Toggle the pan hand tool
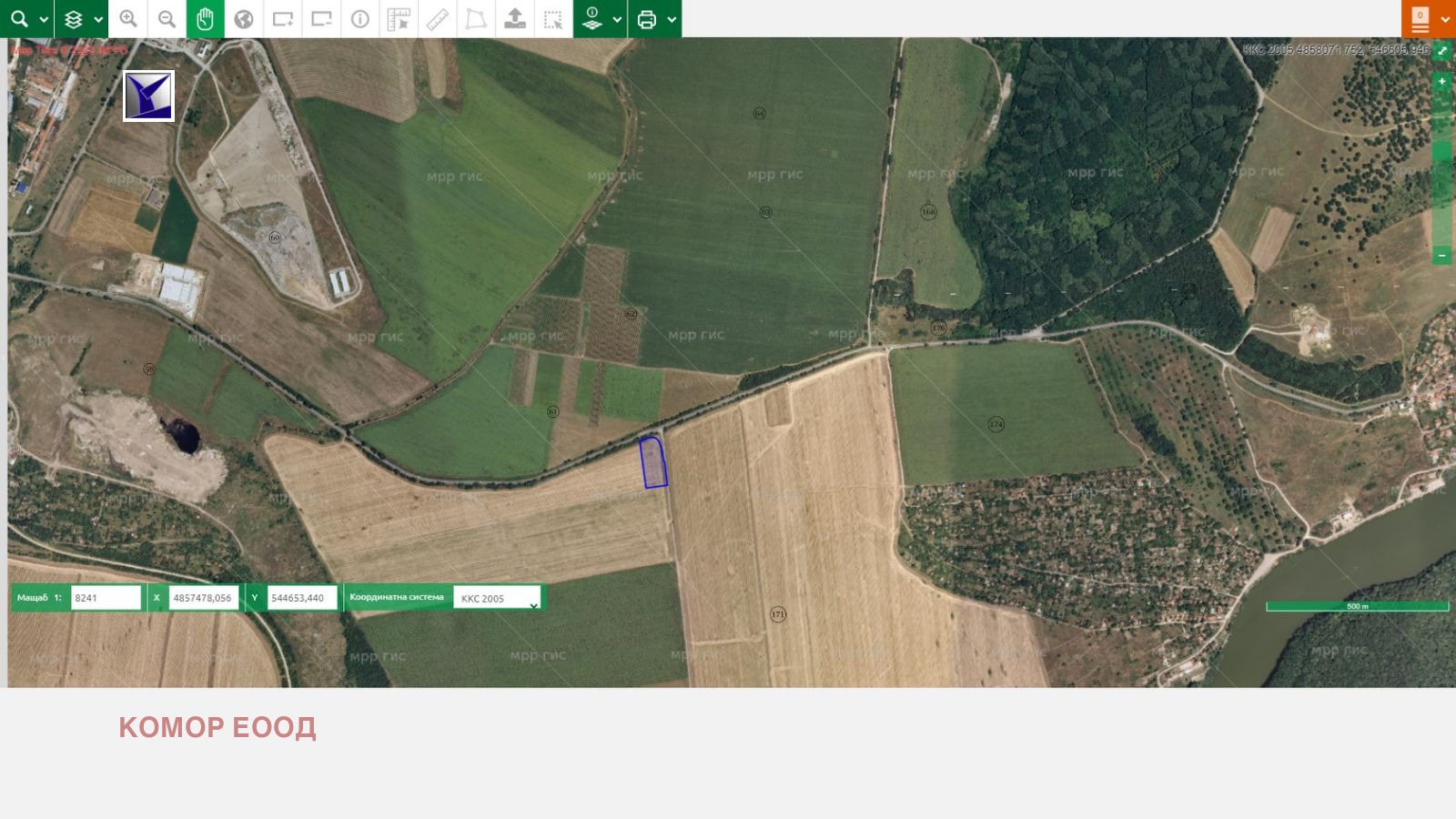Screen dimensions: 1456x819 tap(205, 19)
